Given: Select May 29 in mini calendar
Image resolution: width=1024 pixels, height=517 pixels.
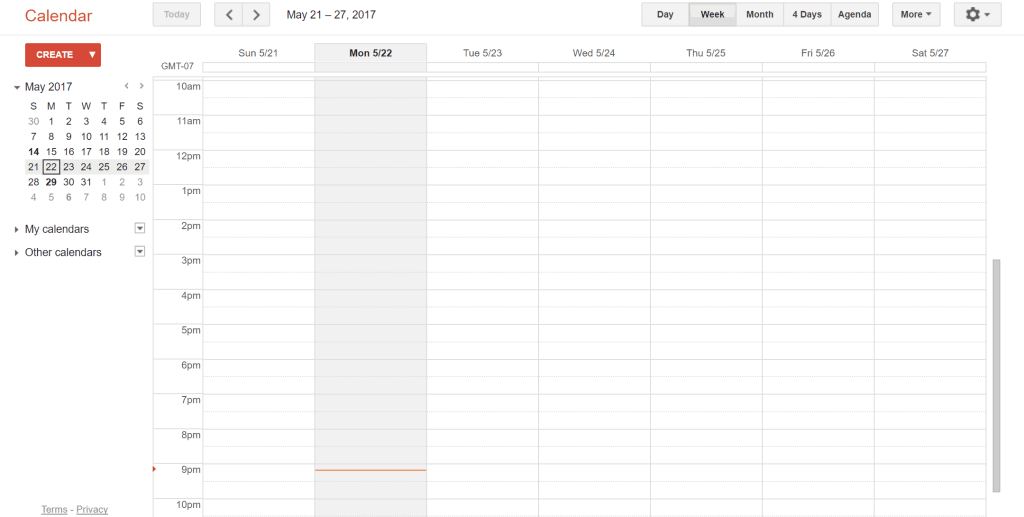Looking at the screenshot, I should point(51,182).
